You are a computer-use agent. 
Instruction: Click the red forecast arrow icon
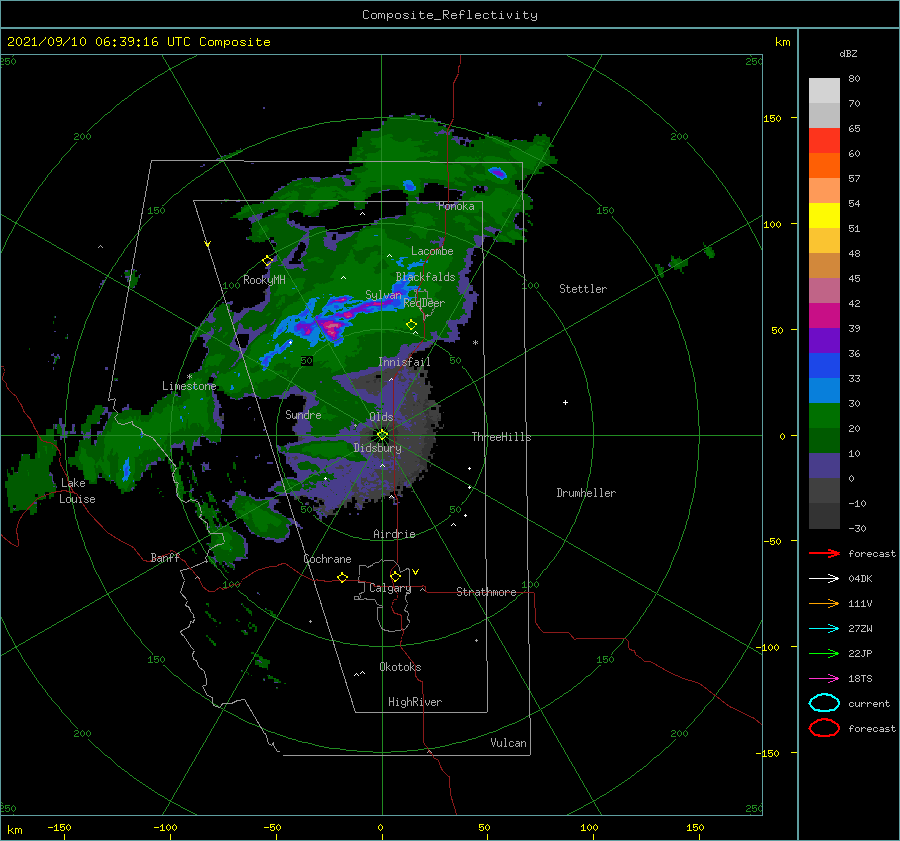pyautogui.click(x=824, y=553)
